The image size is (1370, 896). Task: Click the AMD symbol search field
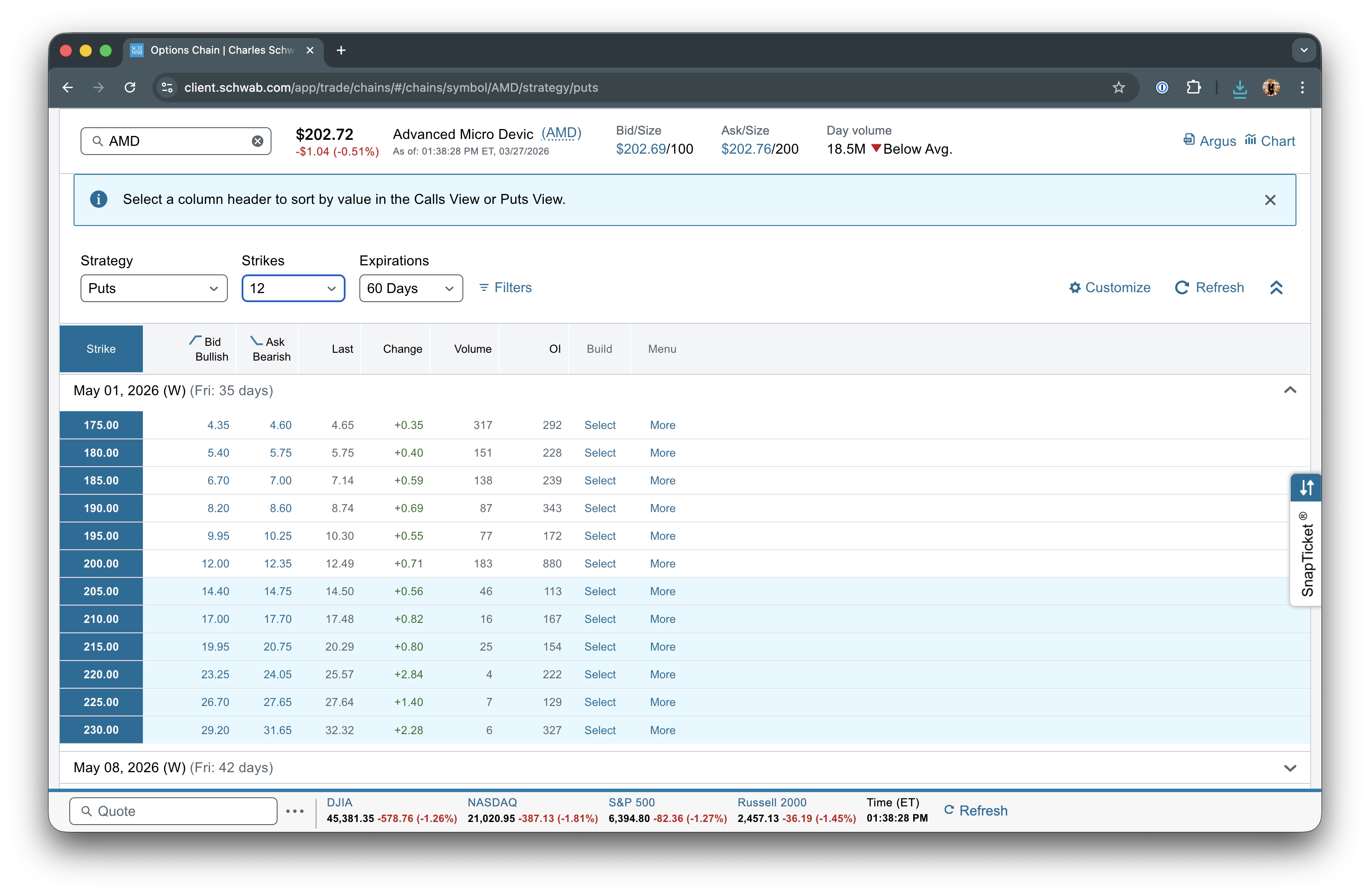[x=175, y=141]
